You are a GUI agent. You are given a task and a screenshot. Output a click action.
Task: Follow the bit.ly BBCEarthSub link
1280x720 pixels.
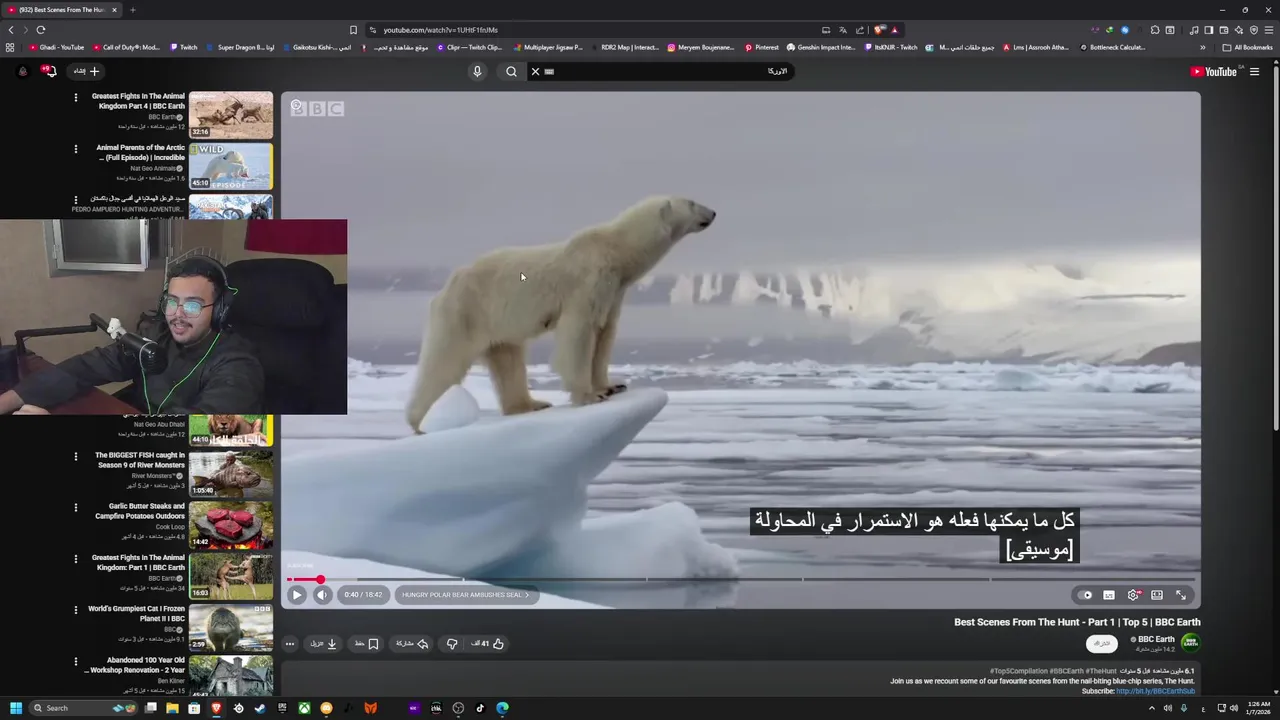click(1155, 691)
